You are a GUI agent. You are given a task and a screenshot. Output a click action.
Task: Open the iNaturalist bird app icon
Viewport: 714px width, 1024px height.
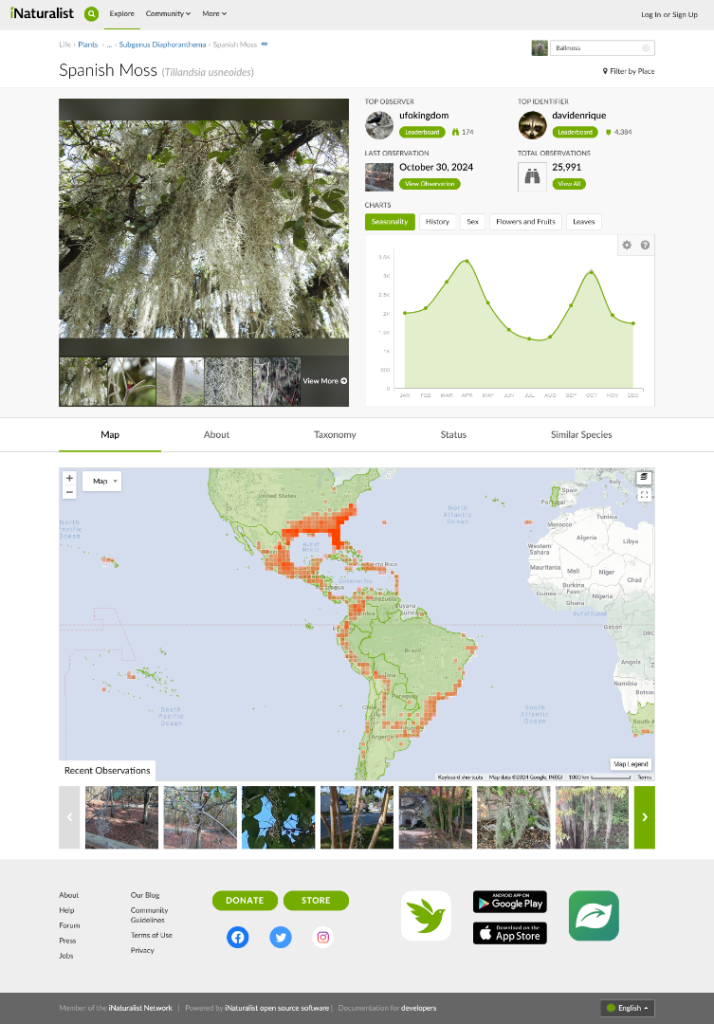[426, 916]
